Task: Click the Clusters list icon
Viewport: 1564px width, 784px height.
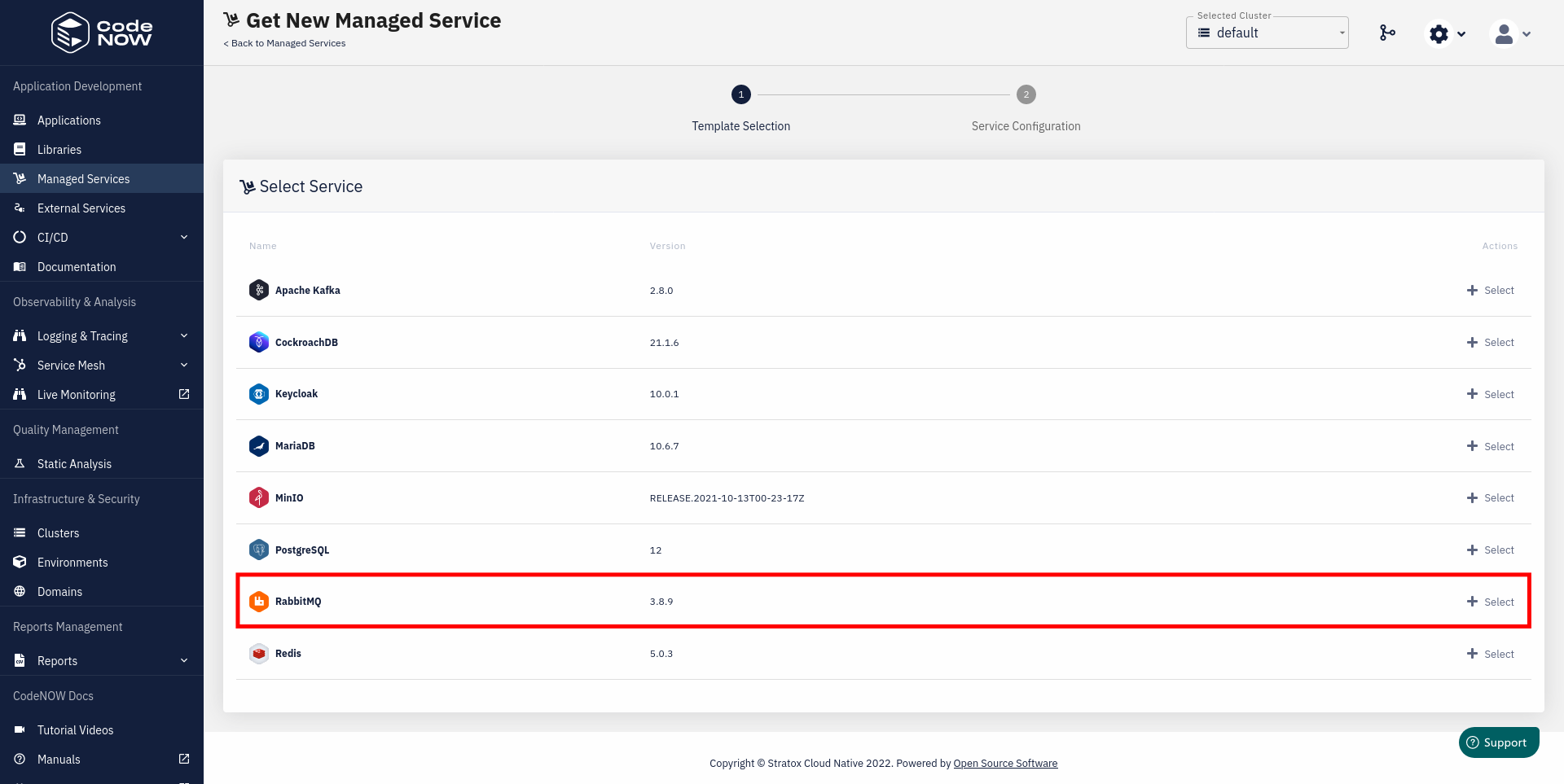Action: (x=20, y=532)
